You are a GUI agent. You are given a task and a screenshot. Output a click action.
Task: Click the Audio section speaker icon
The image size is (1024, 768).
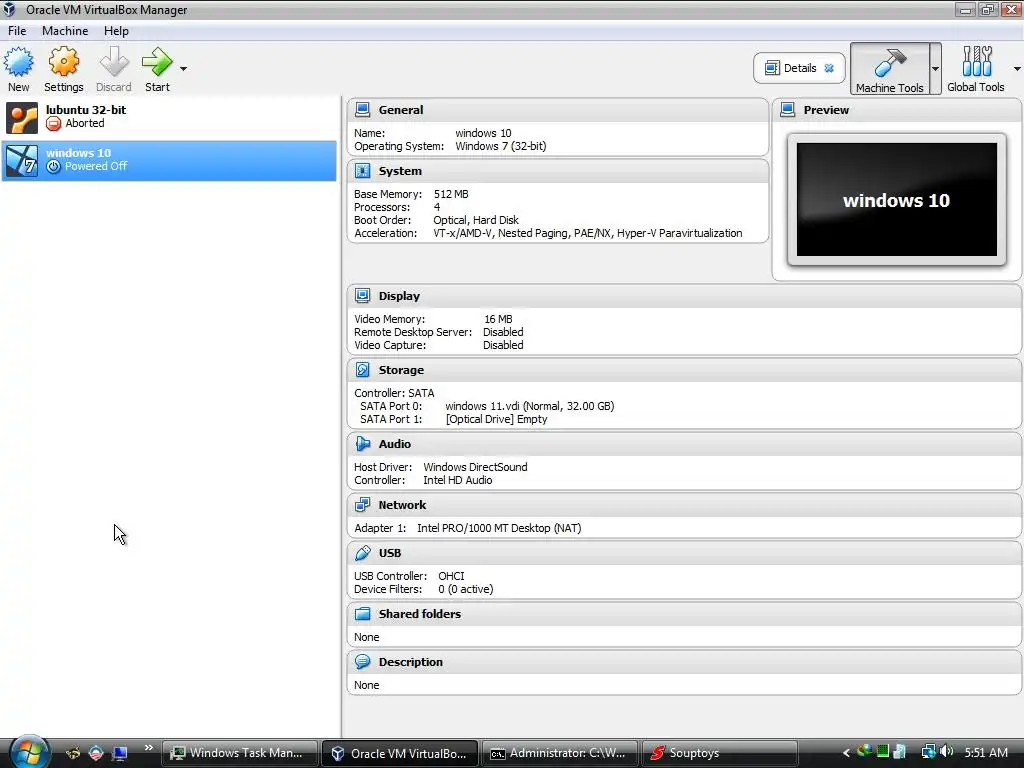[x=362, y=444]
